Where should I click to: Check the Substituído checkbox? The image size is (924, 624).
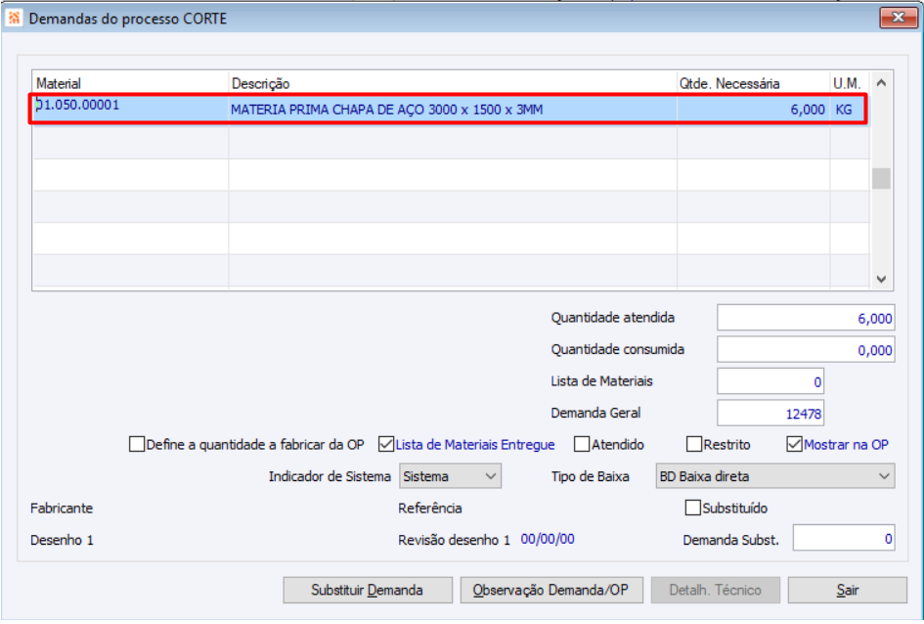point(693,508)
